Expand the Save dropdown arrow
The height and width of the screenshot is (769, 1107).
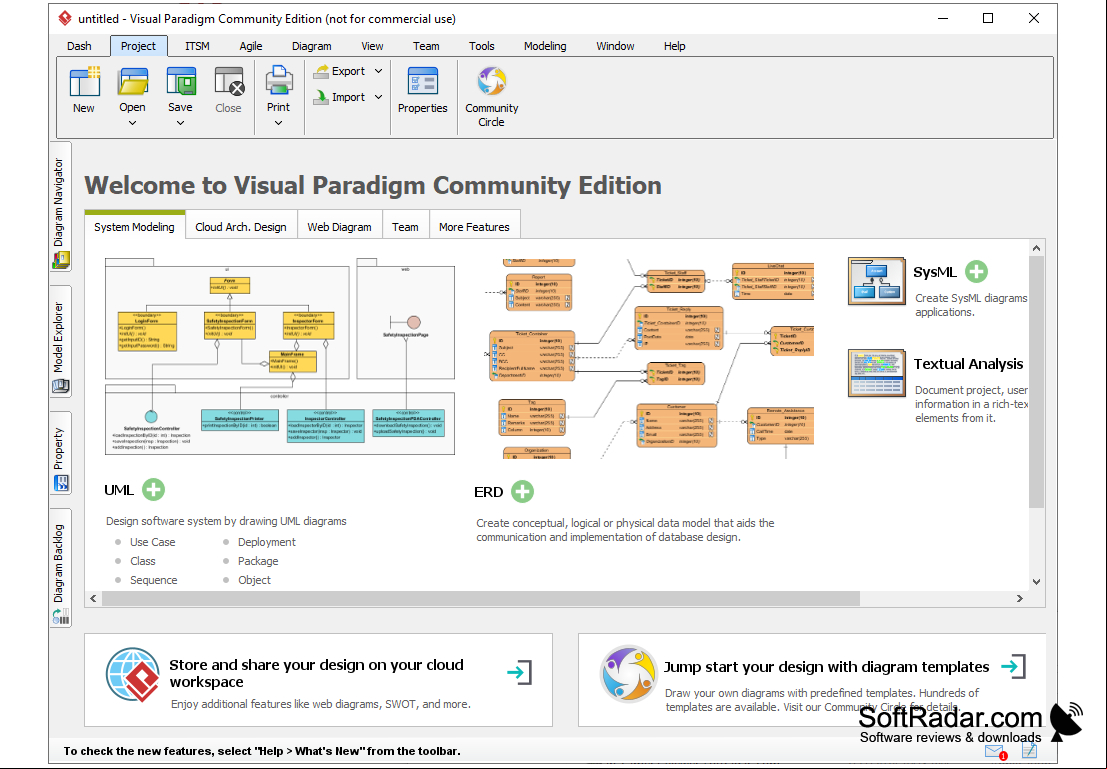point(181,124)
